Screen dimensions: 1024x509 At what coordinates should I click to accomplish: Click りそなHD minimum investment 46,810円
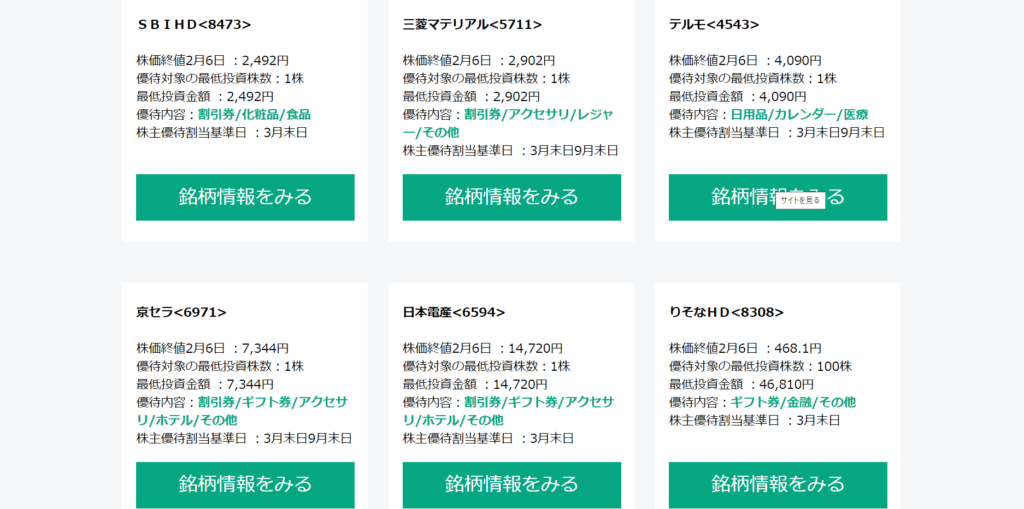(x=787, y=384)
